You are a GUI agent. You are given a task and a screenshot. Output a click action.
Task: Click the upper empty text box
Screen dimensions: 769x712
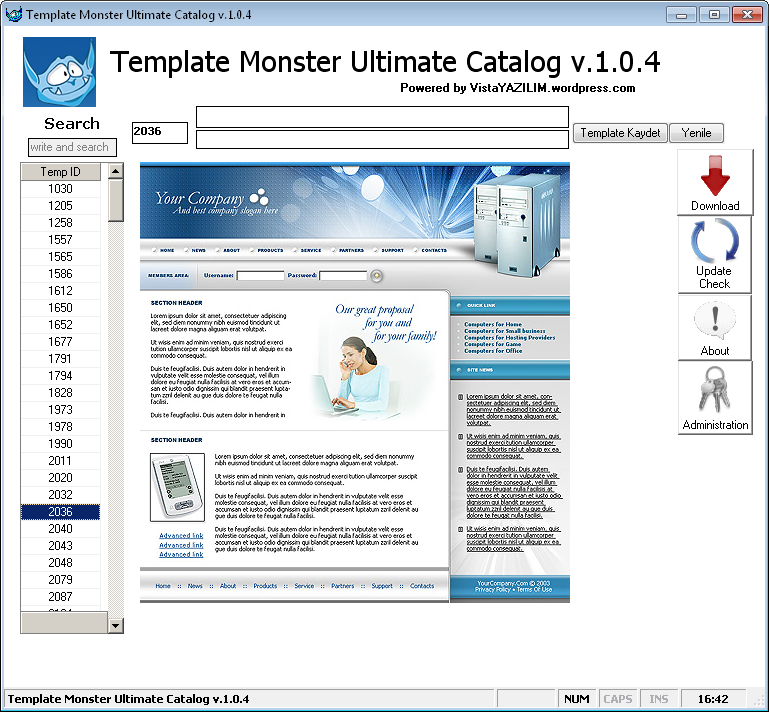tap(382, 117)
